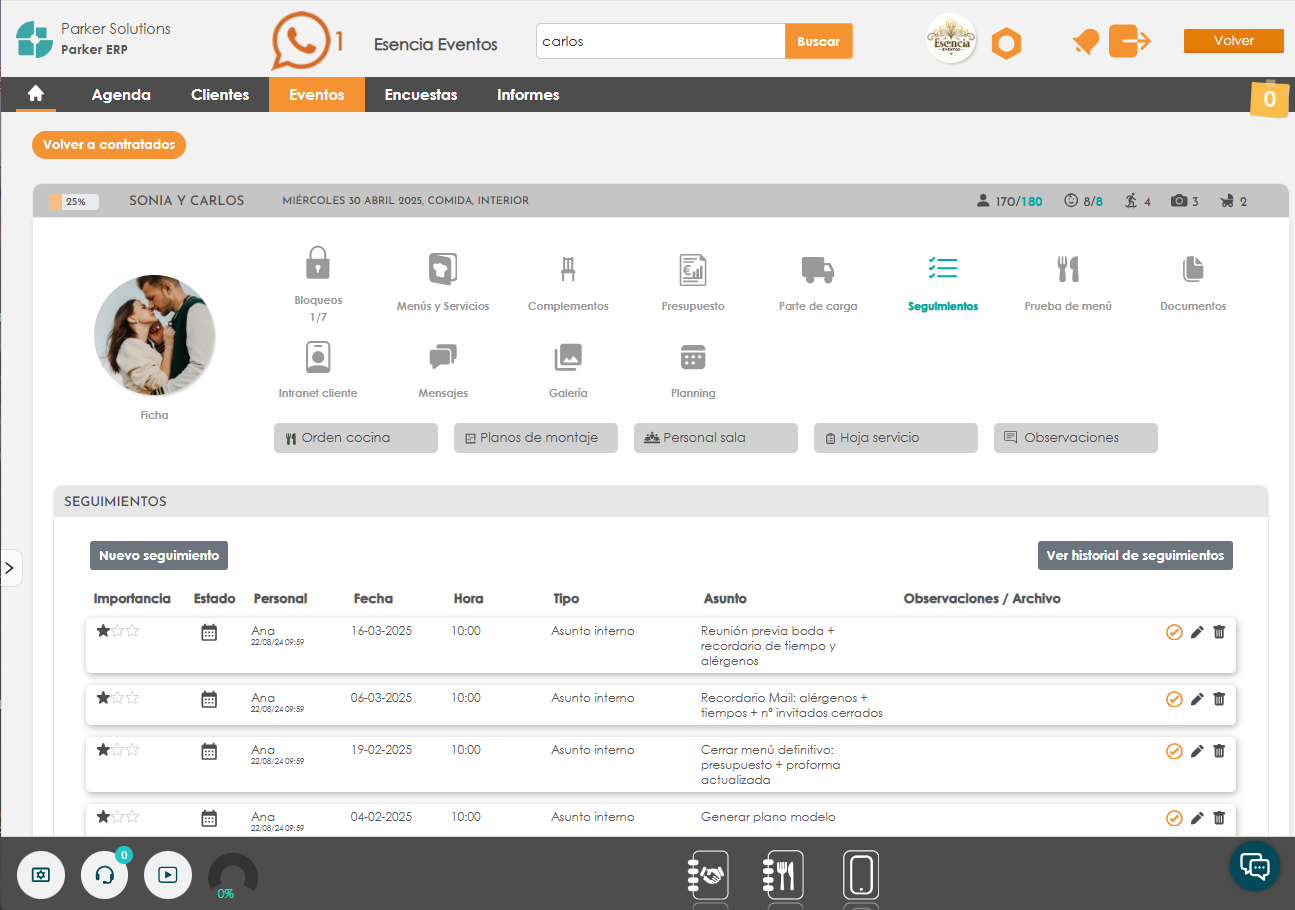The width and height of the screenshot is (1295, 910).
Task: Open Observaciones button
Action: coord(1076,438)
